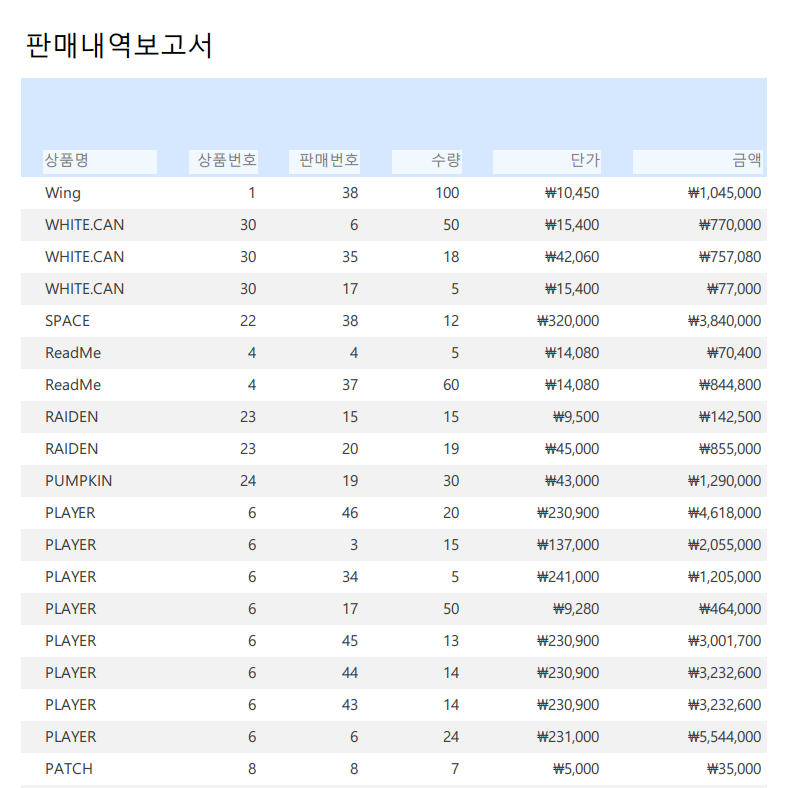The image size is (806, 788).
Task: Click ReadMe in the ₩70,400 row
Action: (73, 353)
